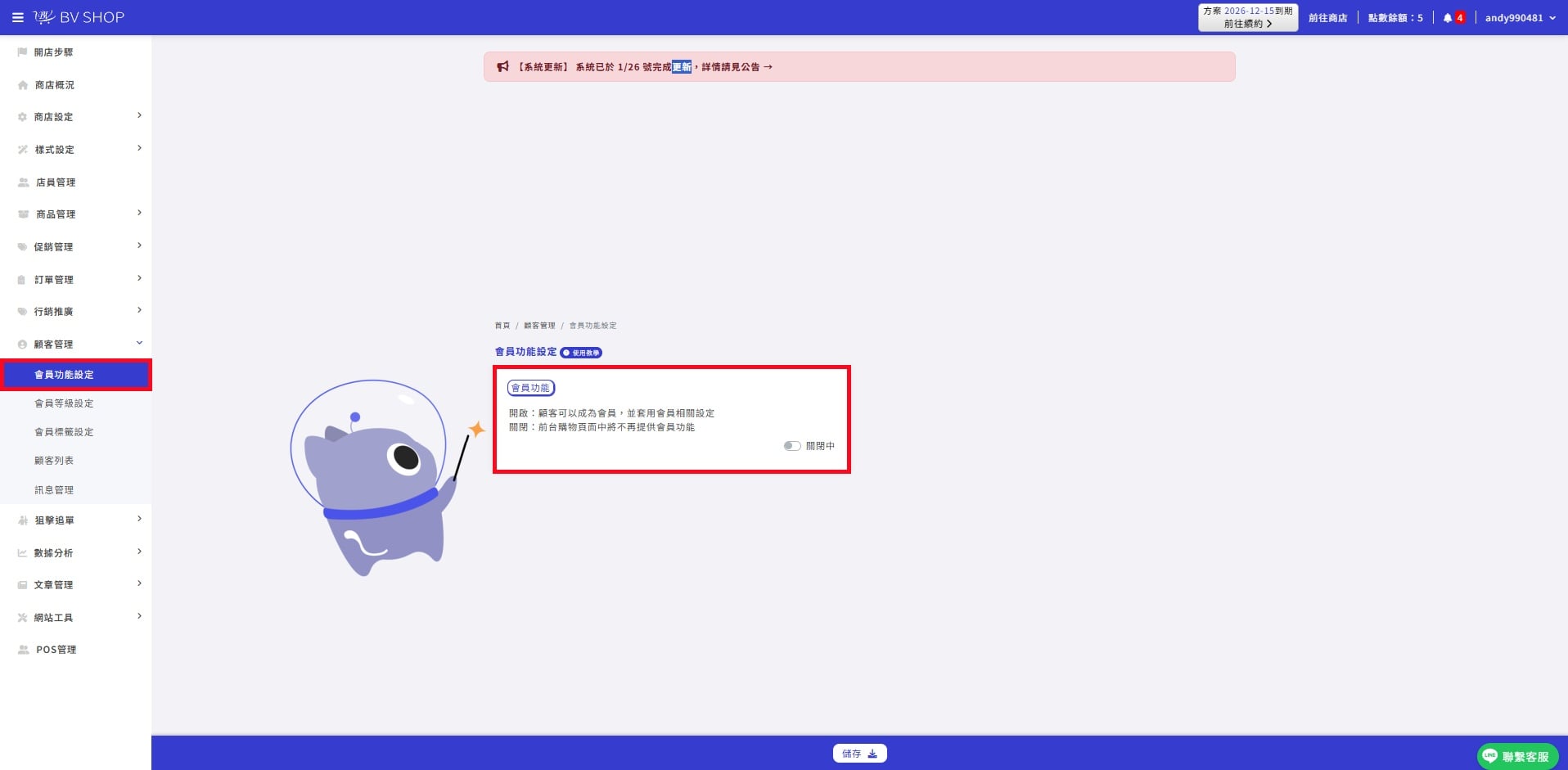Click the 開店步驟 flag icon

pos(22,52)
